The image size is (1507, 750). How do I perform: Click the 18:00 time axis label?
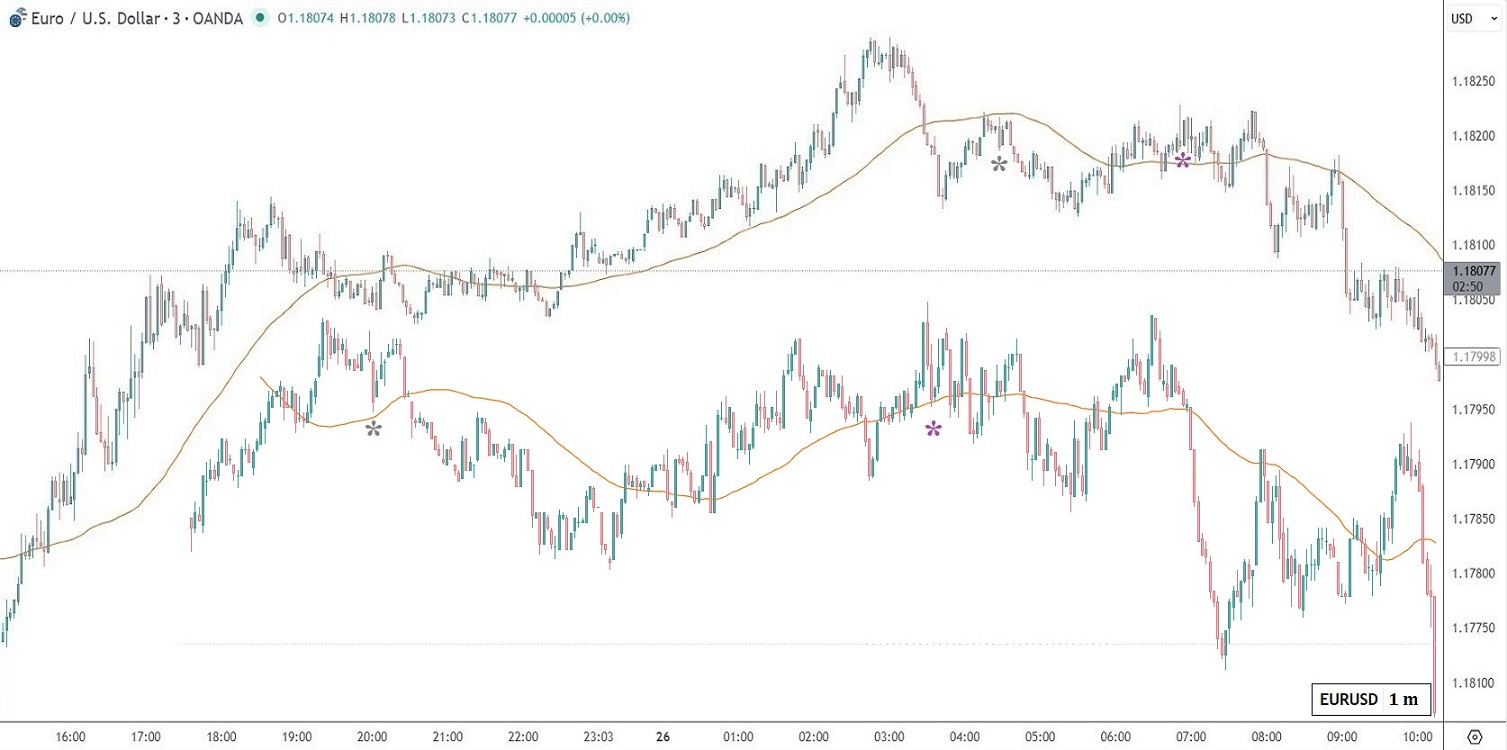(x=221, y=737)
